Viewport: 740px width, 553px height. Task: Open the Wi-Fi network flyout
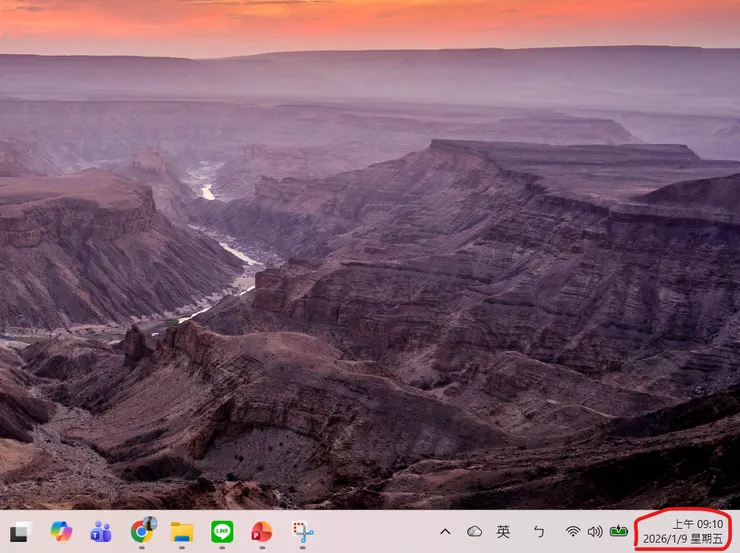point(573,532)
